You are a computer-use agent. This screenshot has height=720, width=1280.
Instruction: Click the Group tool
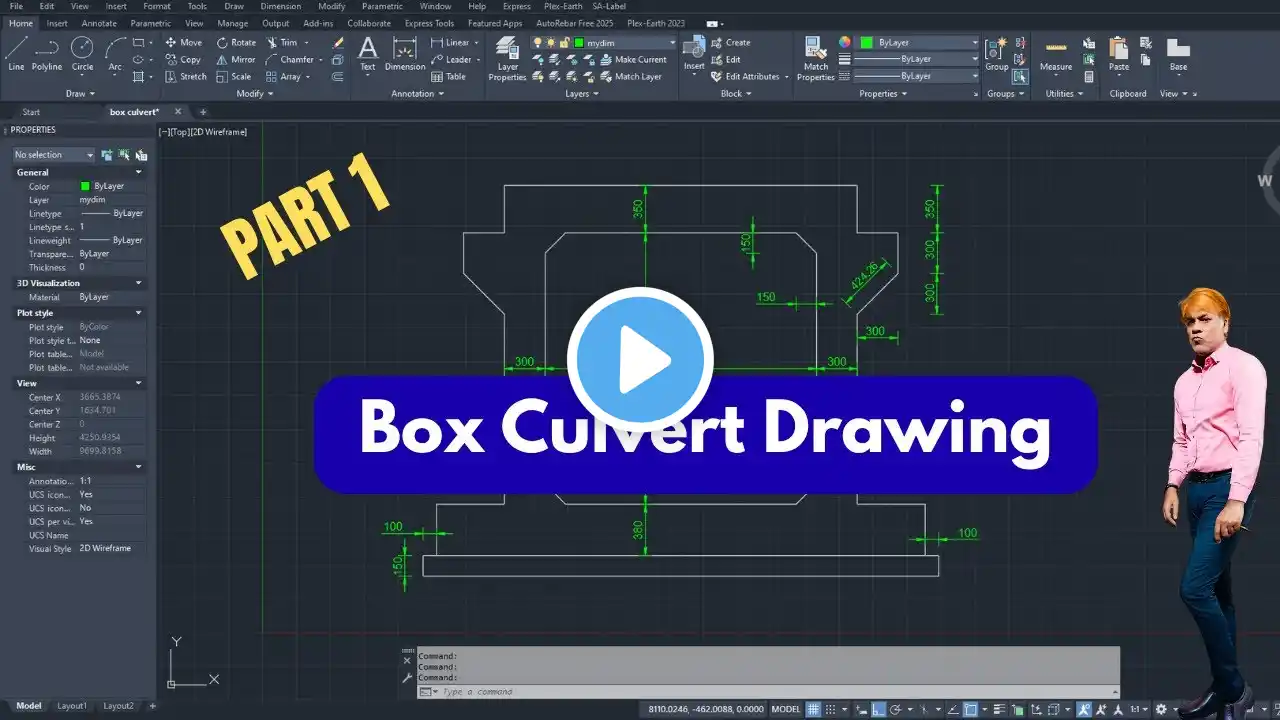pyautogui.click(x=997, y=54)
